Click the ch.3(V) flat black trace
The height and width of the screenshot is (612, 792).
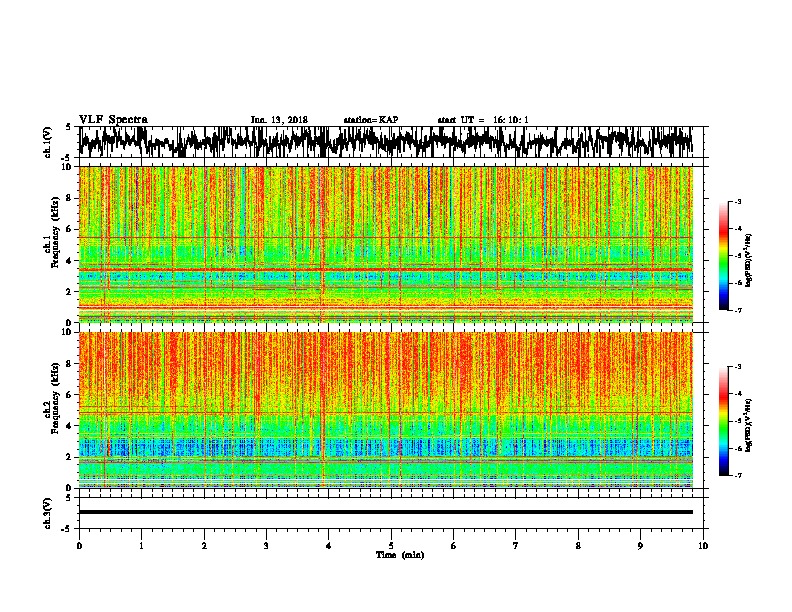click(x=386, y=512)
